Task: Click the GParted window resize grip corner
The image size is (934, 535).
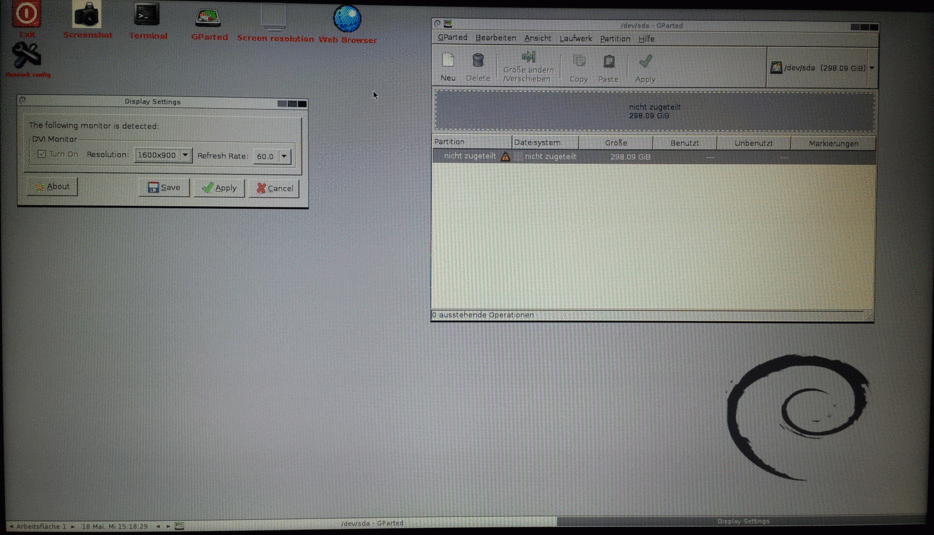Action: 869,316
